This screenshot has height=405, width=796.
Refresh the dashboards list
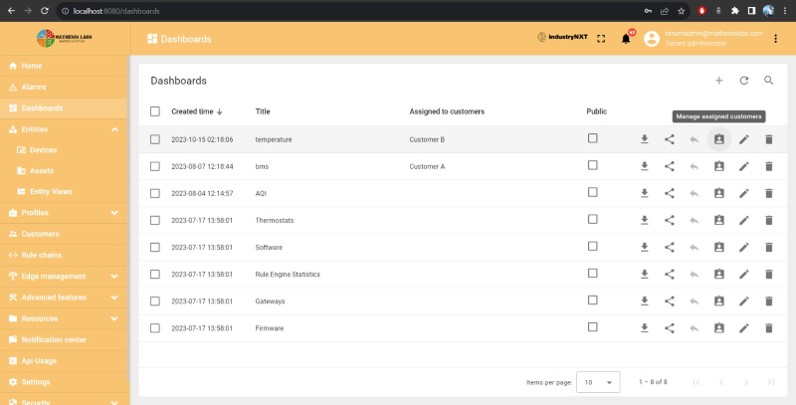[x=743, y=80]
